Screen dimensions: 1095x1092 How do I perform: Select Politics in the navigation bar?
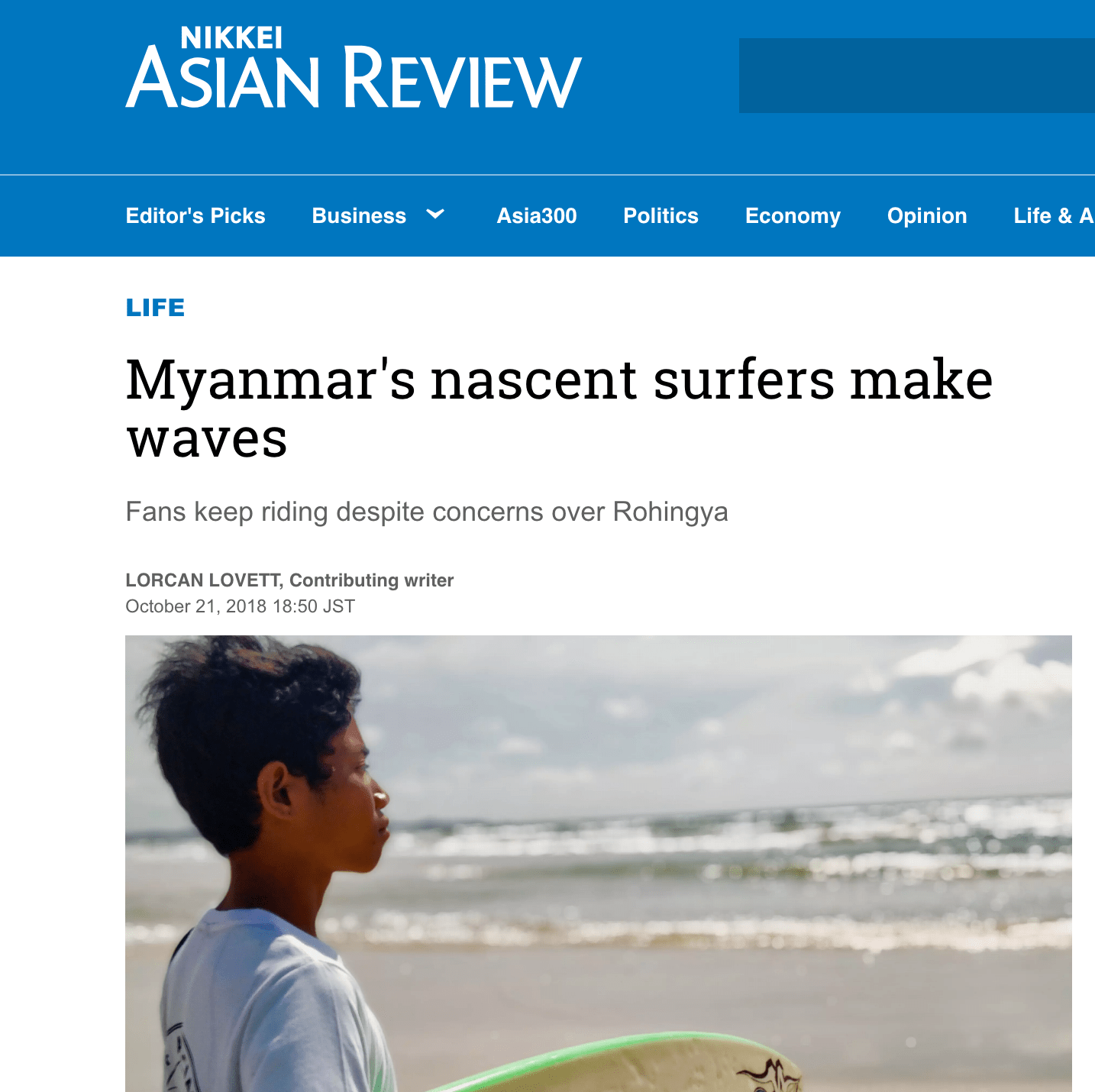[661, 216]
